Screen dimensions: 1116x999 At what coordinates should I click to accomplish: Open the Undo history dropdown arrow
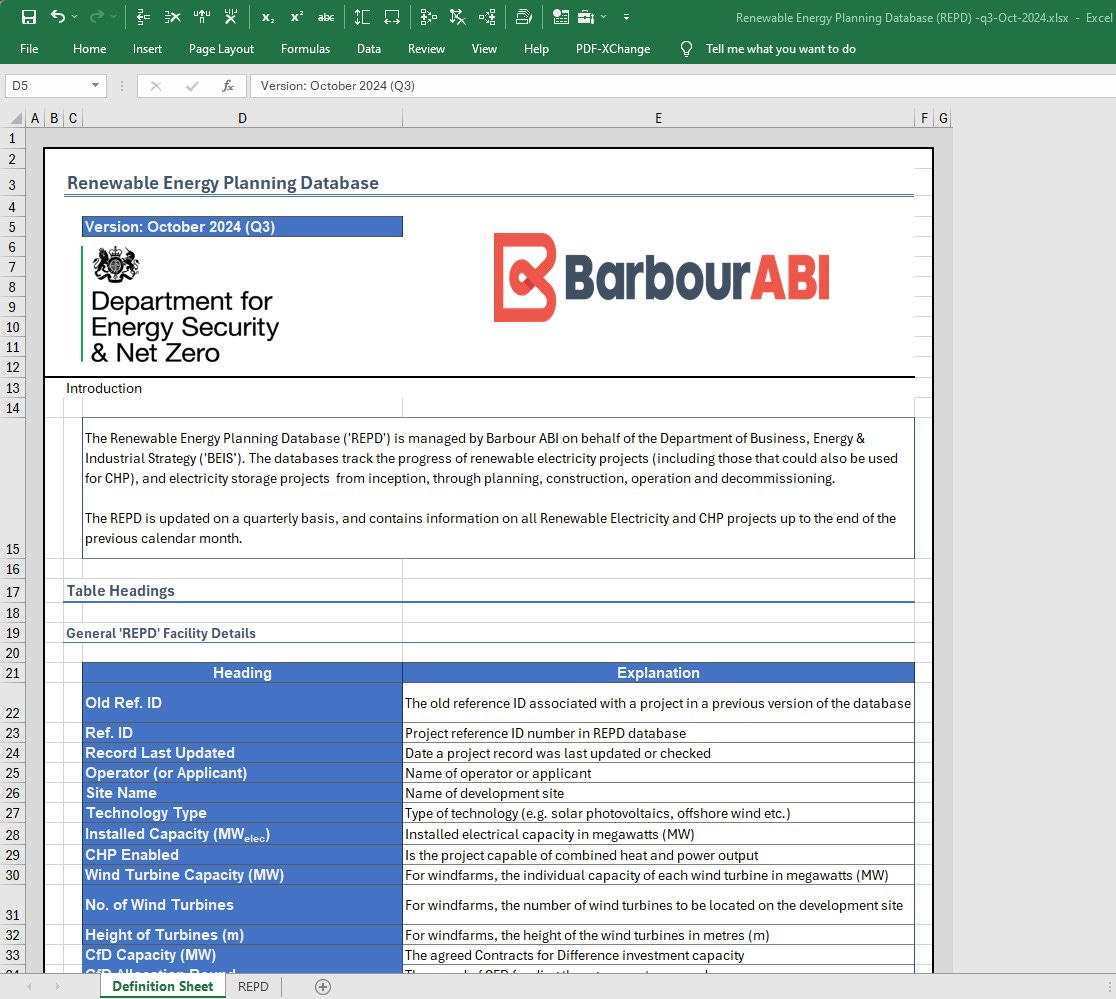(x=75, y=17)
